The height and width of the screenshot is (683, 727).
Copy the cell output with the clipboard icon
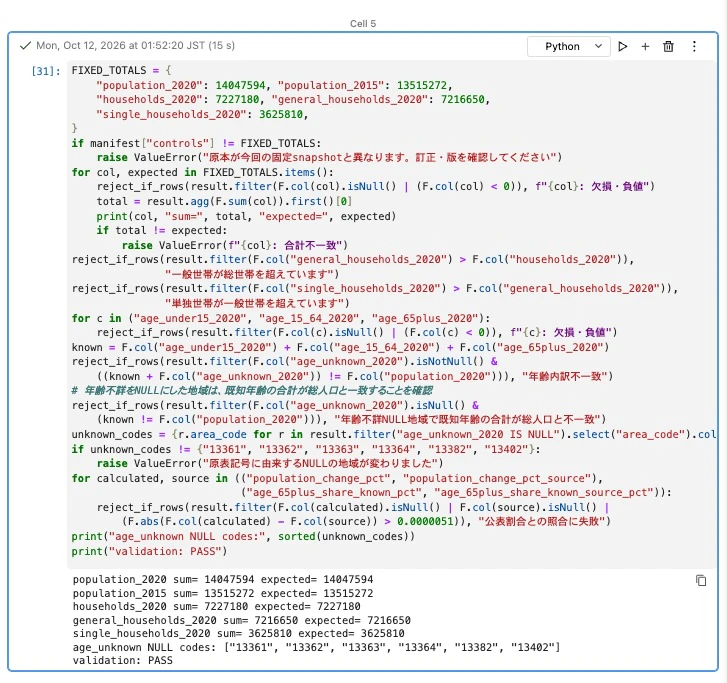701,580
